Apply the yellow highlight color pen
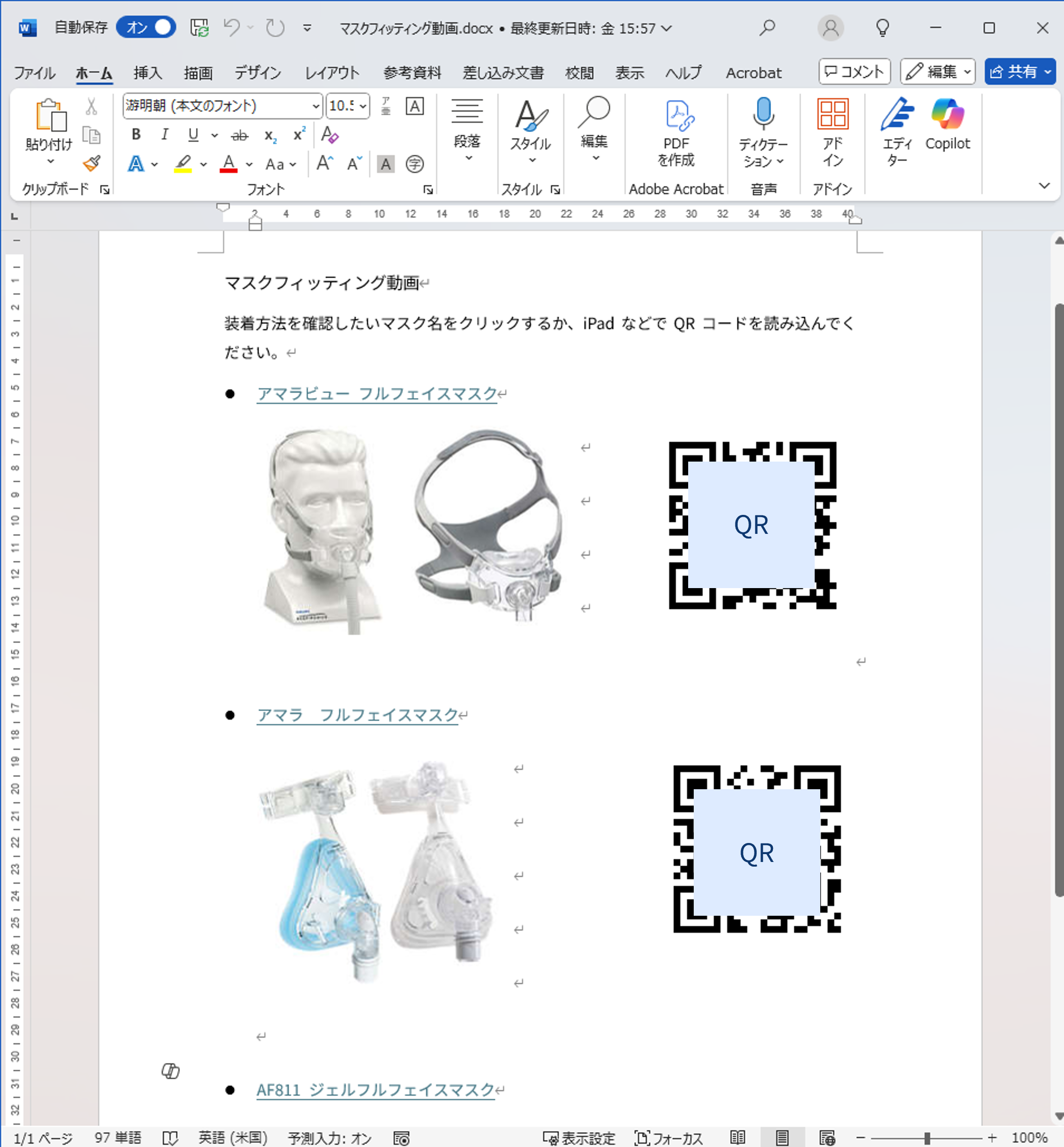 click(183, 164)
